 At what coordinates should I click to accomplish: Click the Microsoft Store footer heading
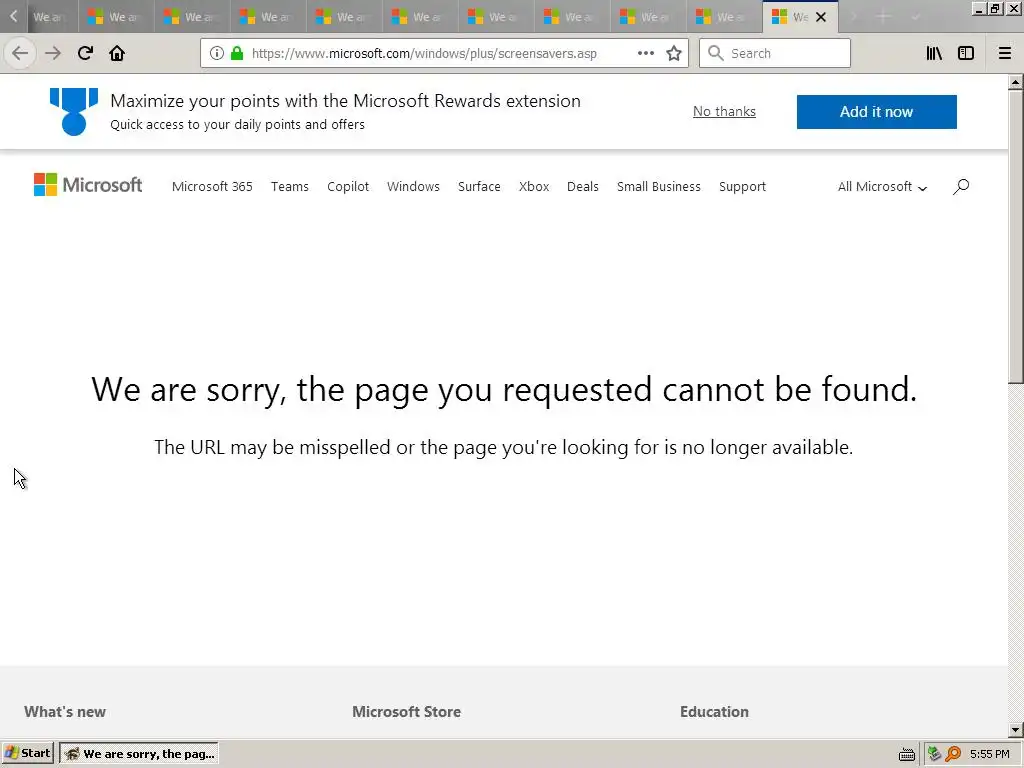pyautogui.click(x=406, y=712)
